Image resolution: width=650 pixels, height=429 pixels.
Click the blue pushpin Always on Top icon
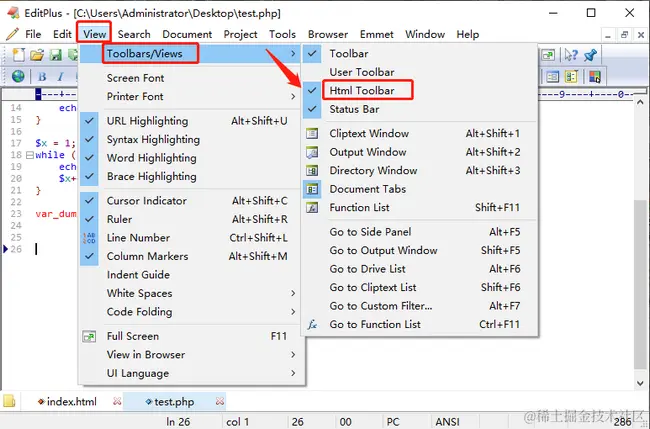(x=590, y=55)
